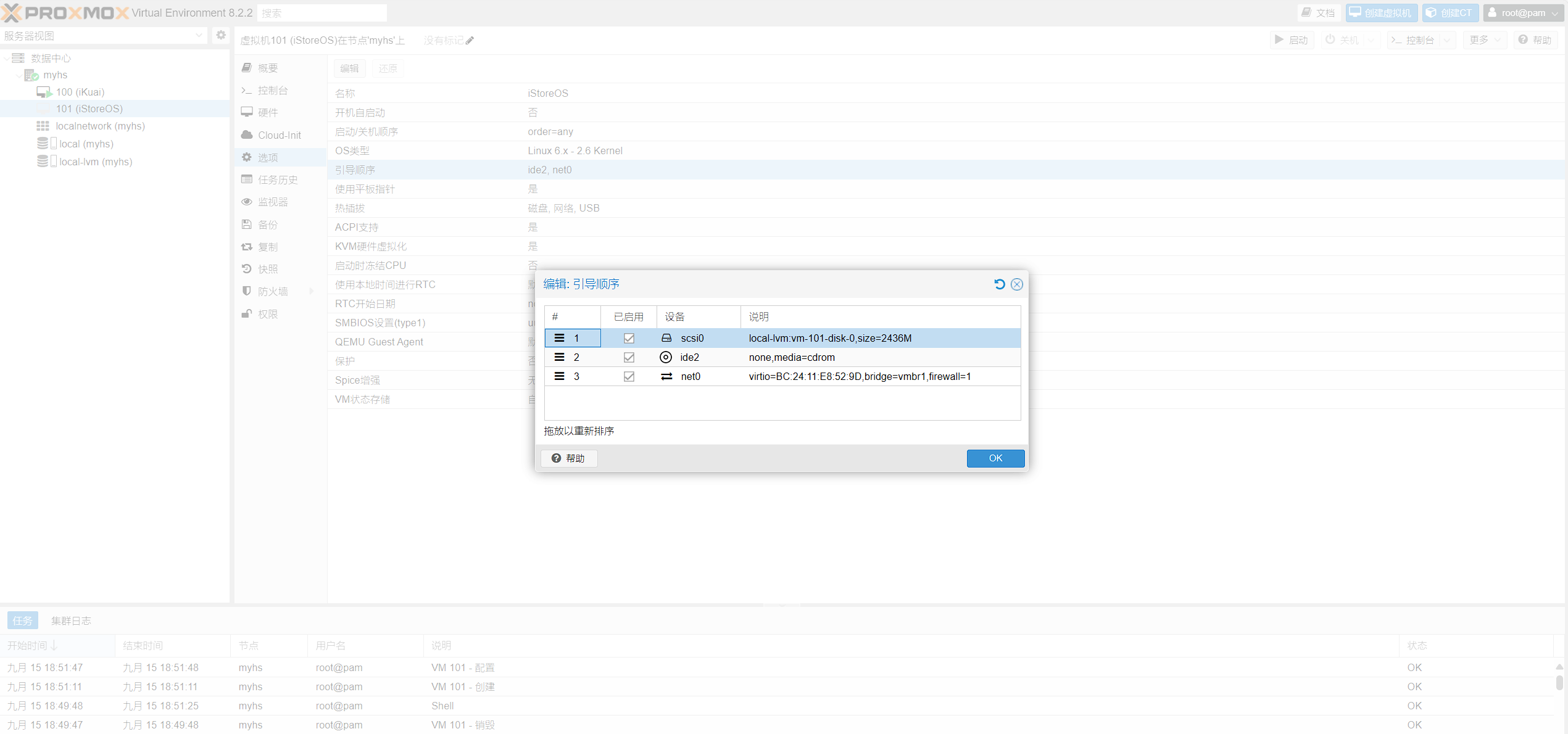This screenshot has height=734, width=1568.
Task: Collapse the myhs node
Action: (19, 75)
